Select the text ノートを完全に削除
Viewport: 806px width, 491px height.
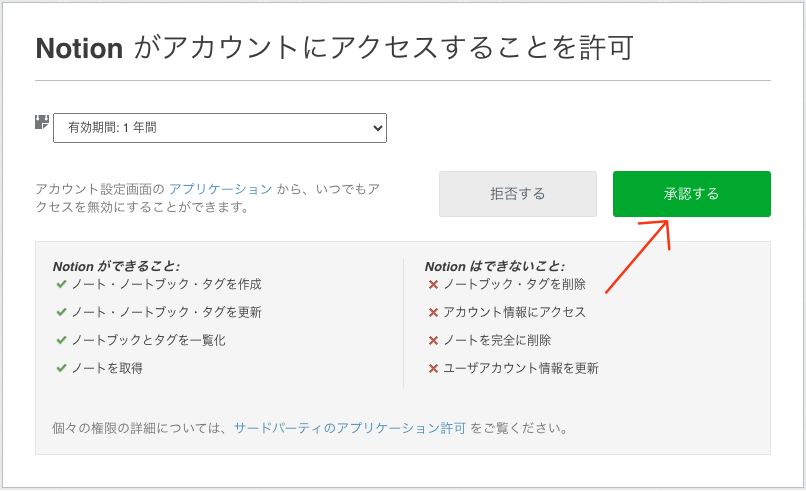[497, 340]
